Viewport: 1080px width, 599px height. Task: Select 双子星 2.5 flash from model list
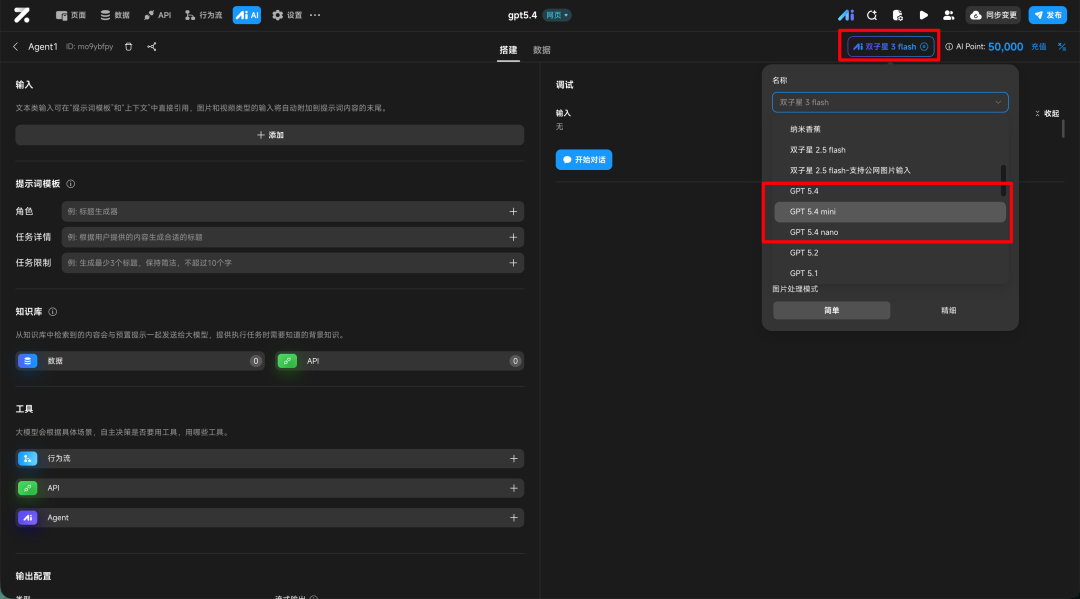(x=889, y=150)
